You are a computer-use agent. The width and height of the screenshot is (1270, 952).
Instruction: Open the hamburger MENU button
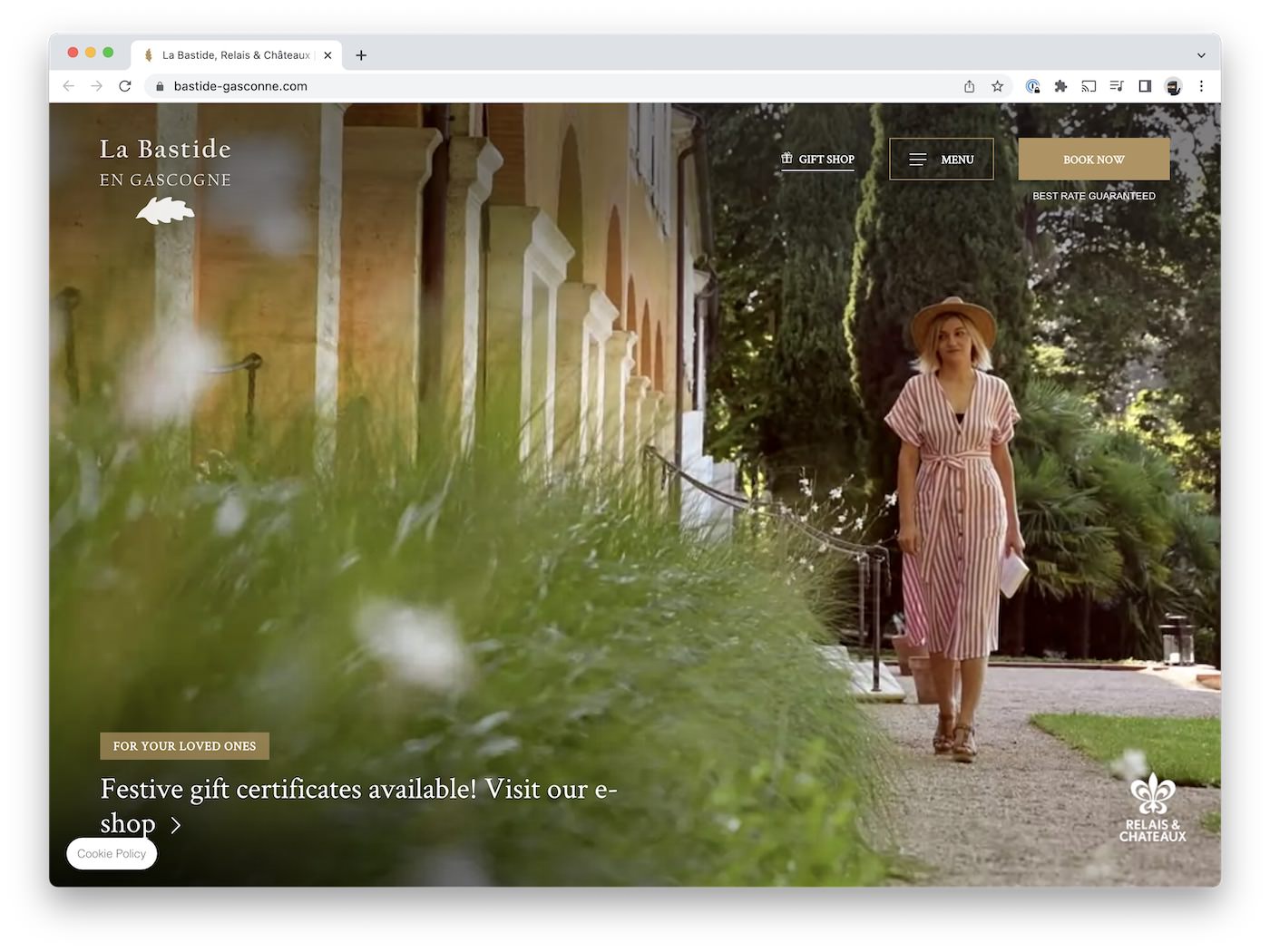[941, 160]
